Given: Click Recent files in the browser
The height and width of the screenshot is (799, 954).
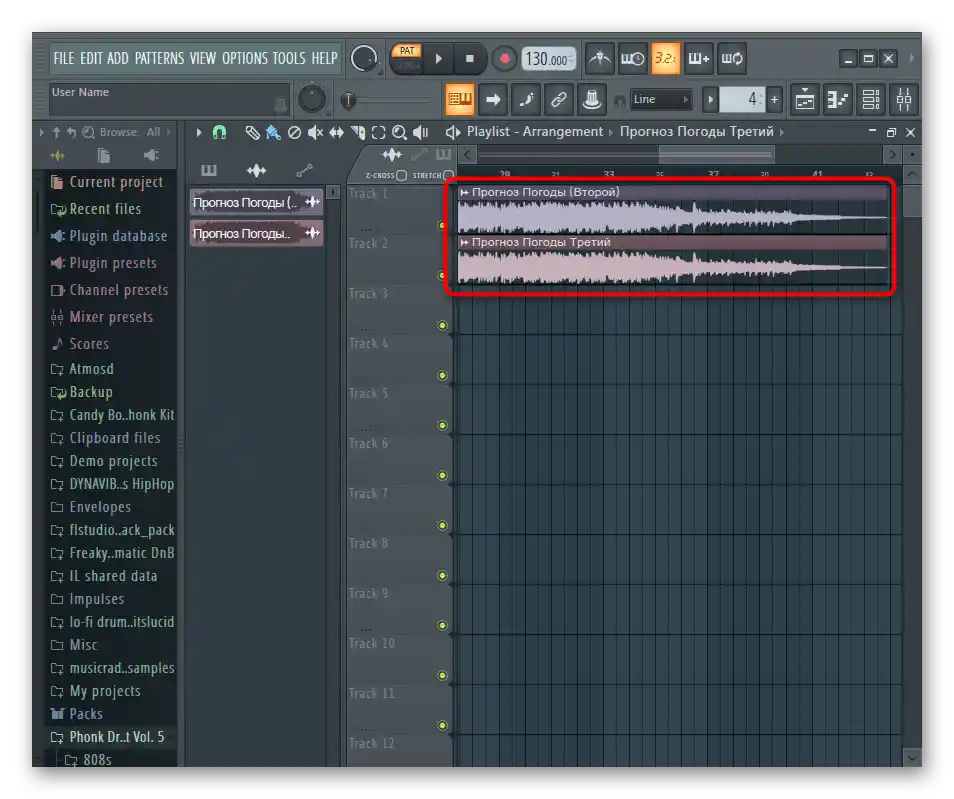Looking at the screenshot, I should (104, 209).
